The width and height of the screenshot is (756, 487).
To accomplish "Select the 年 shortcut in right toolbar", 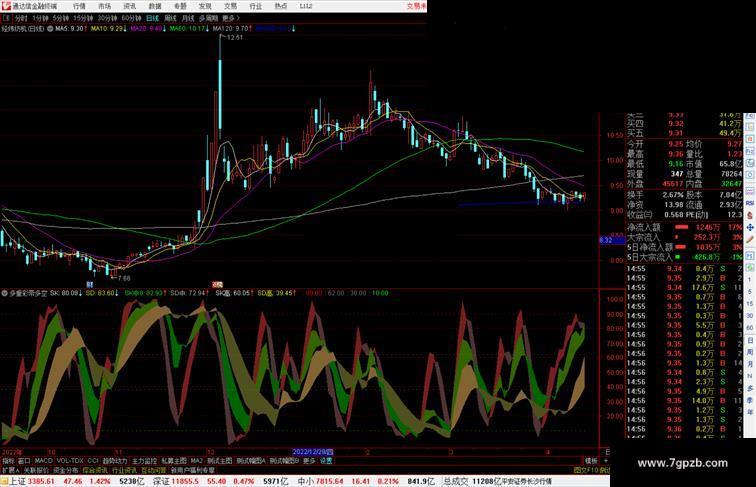I will [x=750, y=413].
